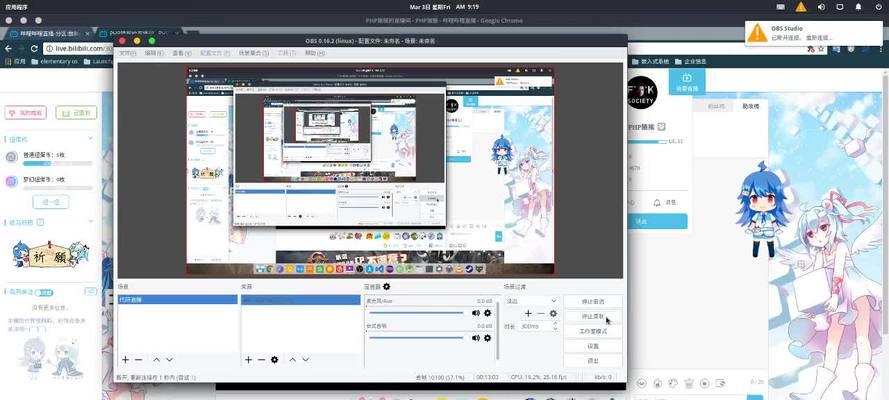Viewport: 889px width, 400px height.
Task: Click the blue live broadcast icon tab on bilibili
Action: [687, 82]
